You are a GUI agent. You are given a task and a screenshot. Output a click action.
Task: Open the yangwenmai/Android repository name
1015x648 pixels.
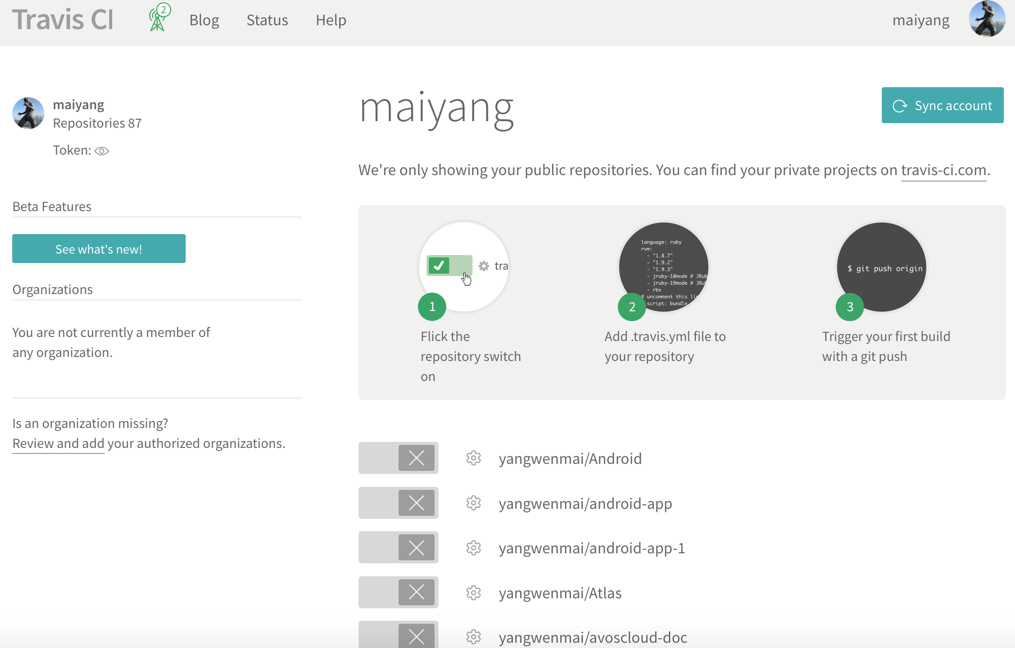[x=570, y=459]
